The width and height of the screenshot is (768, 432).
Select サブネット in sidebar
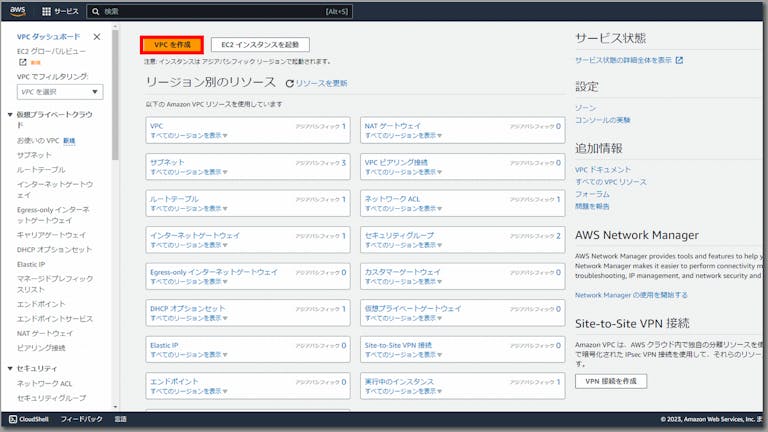click(x=34, y=155)
